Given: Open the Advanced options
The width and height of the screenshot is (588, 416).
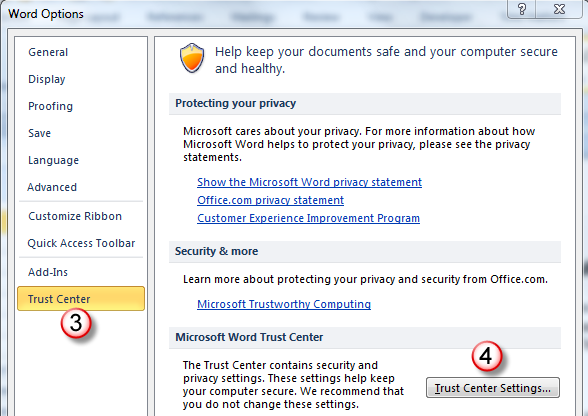Looking at the screenshot, I should pyautogui.click(x=52, y=187).
